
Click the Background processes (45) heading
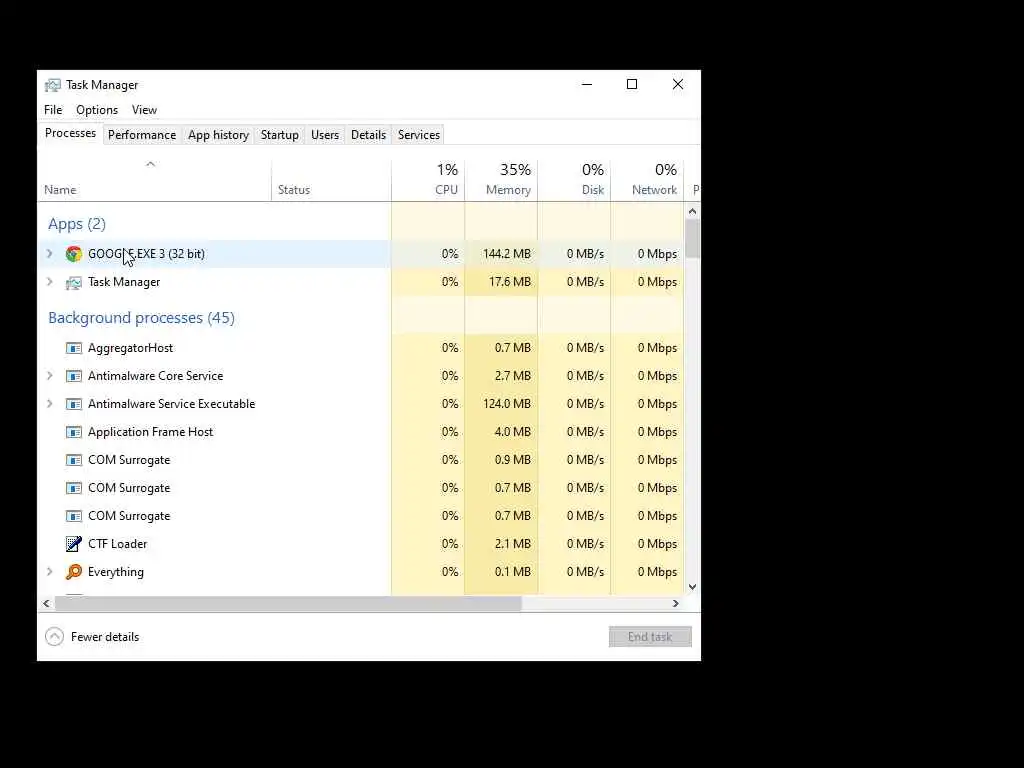142,318
